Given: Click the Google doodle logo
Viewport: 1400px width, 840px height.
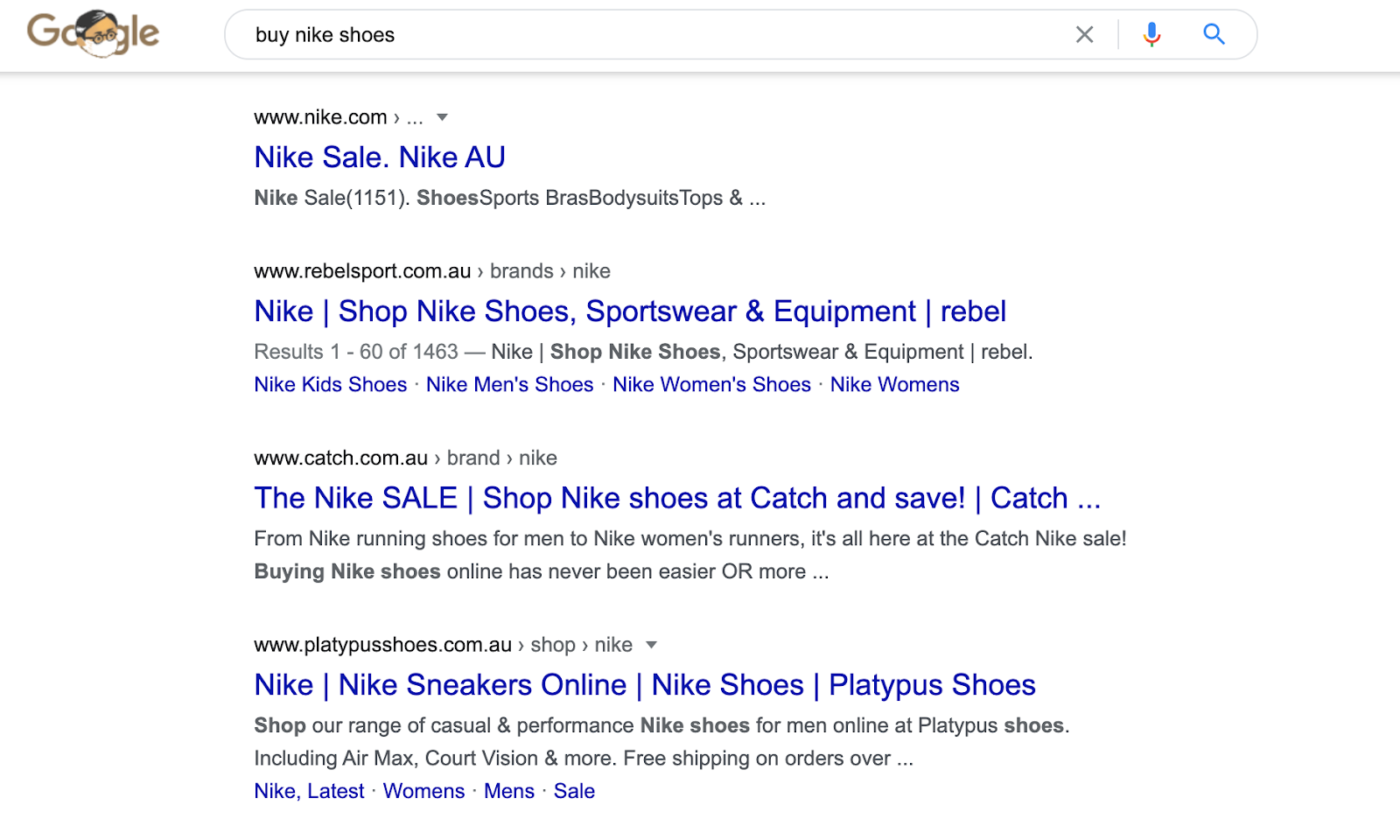Looking at the screenshot, I should [93, 33].
